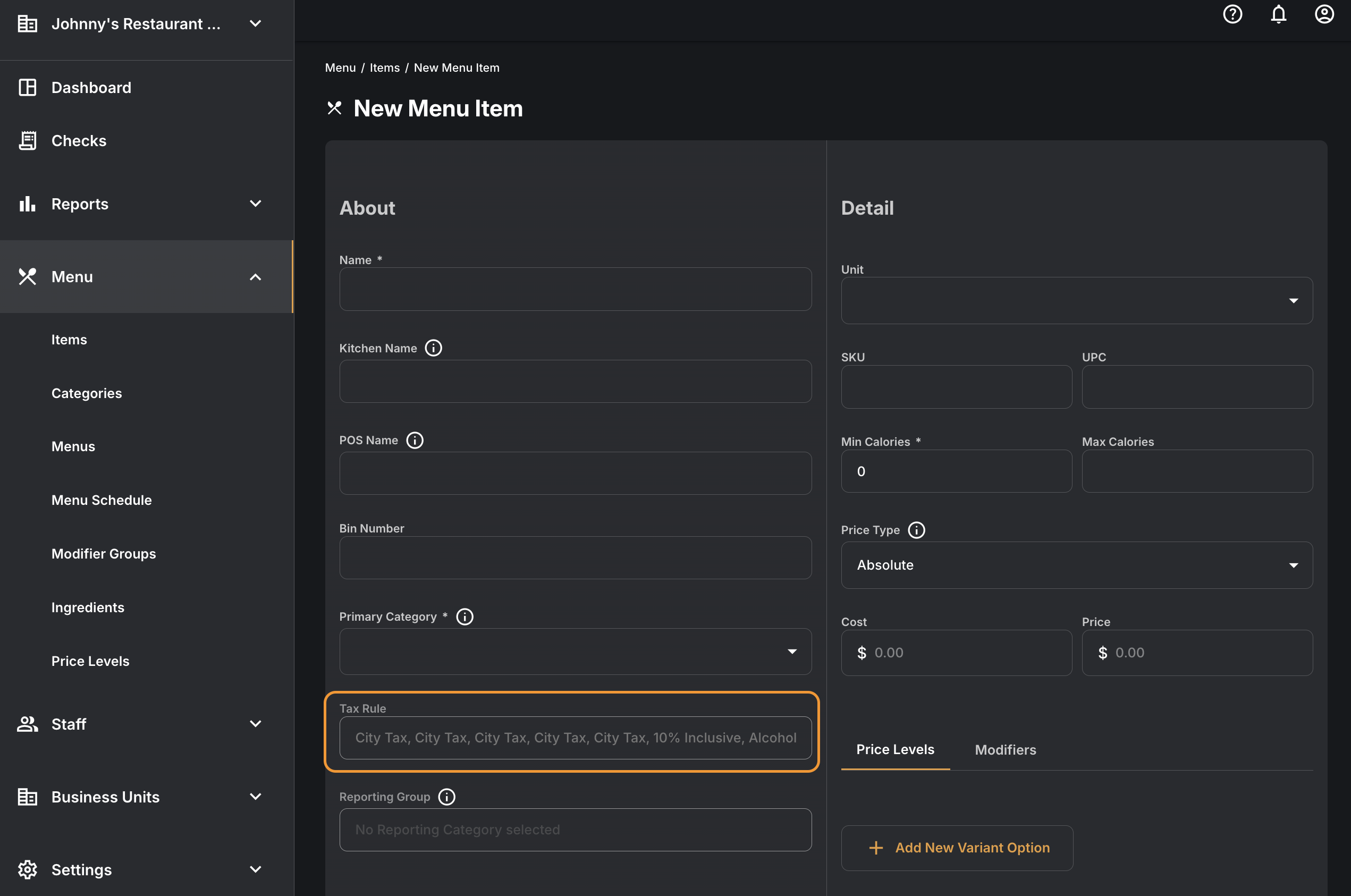Viewport: 1351px width, 896px height.
Task: Focus the Name input field
Action: point(576,289)
